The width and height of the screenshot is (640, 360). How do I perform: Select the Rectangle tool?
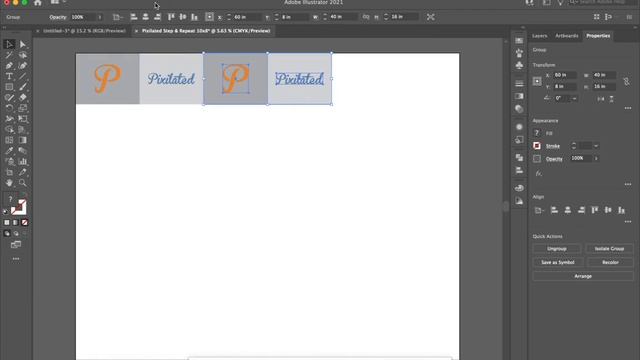coord(9,87)
